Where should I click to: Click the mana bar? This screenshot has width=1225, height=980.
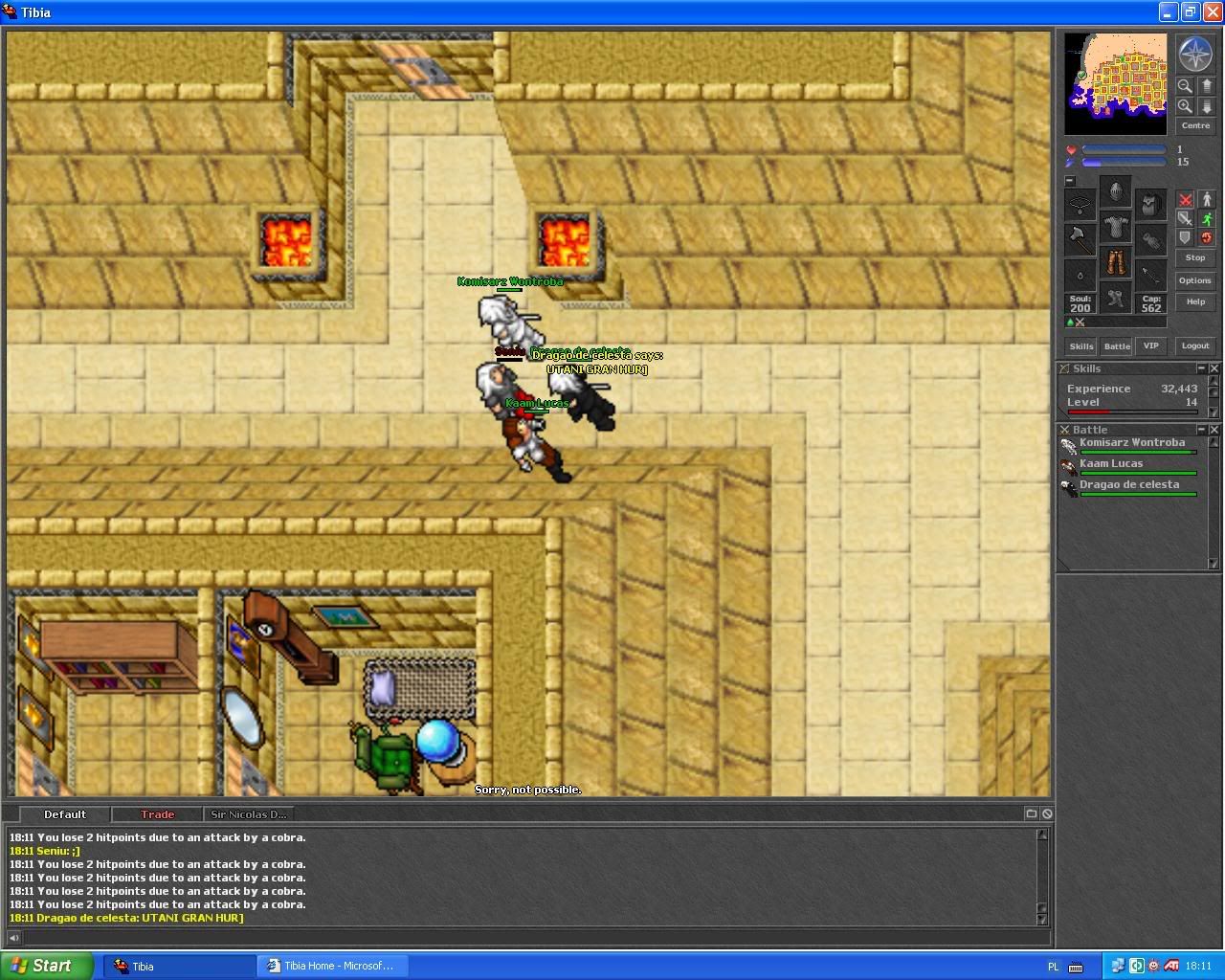tap(1124, 163)
